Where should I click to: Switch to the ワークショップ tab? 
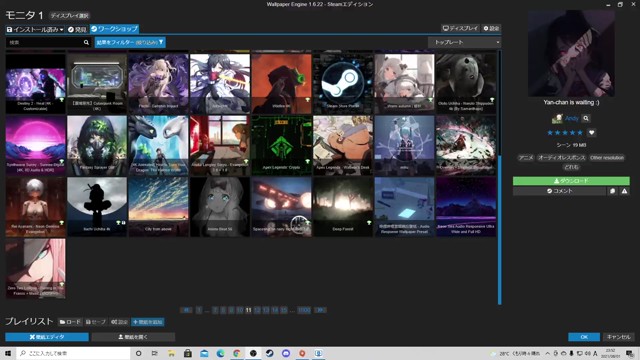click(x=114, y=29)
